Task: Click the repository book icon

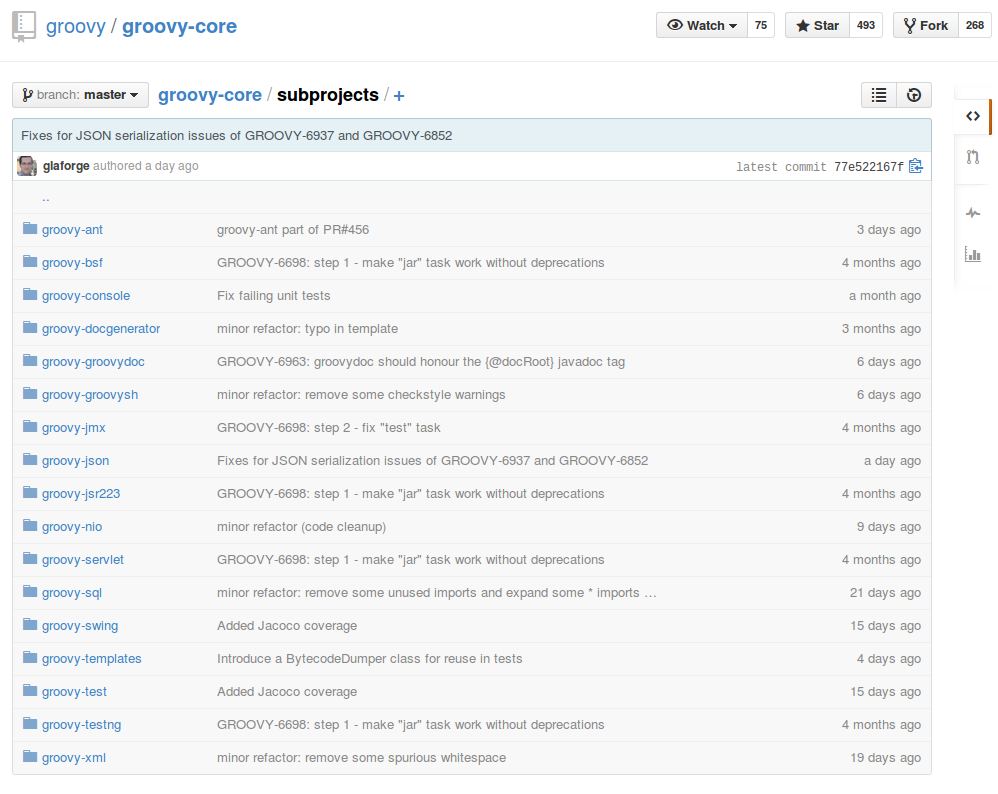Action: tap(24, 27)
